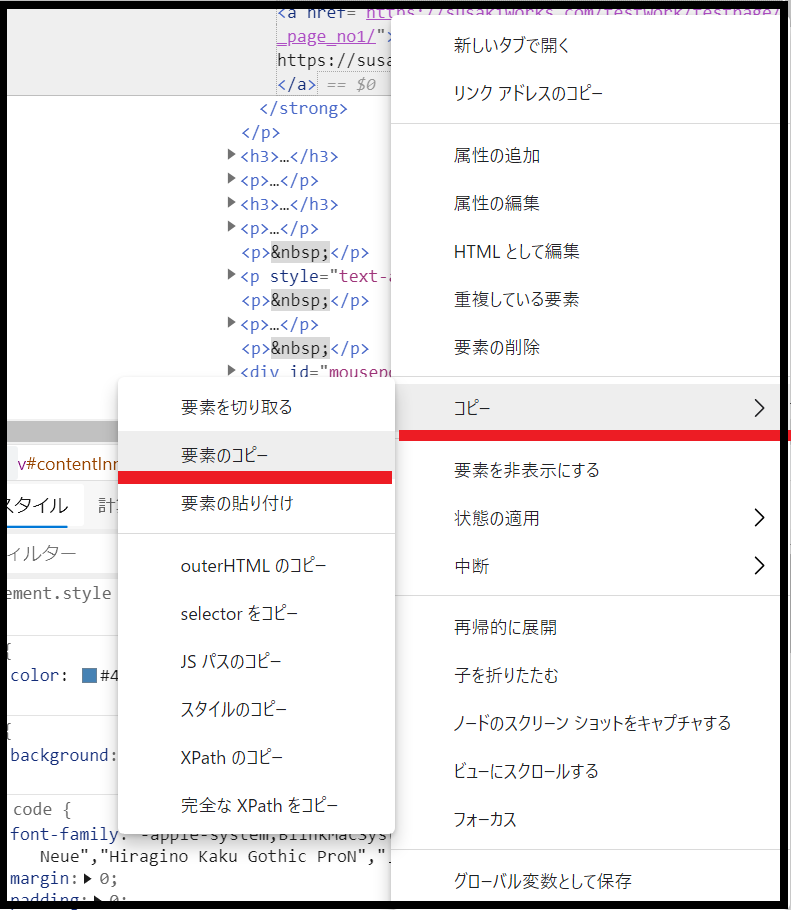Screen dimensions: 791x910
Task: Click the font-family property name
Action: 64,835
